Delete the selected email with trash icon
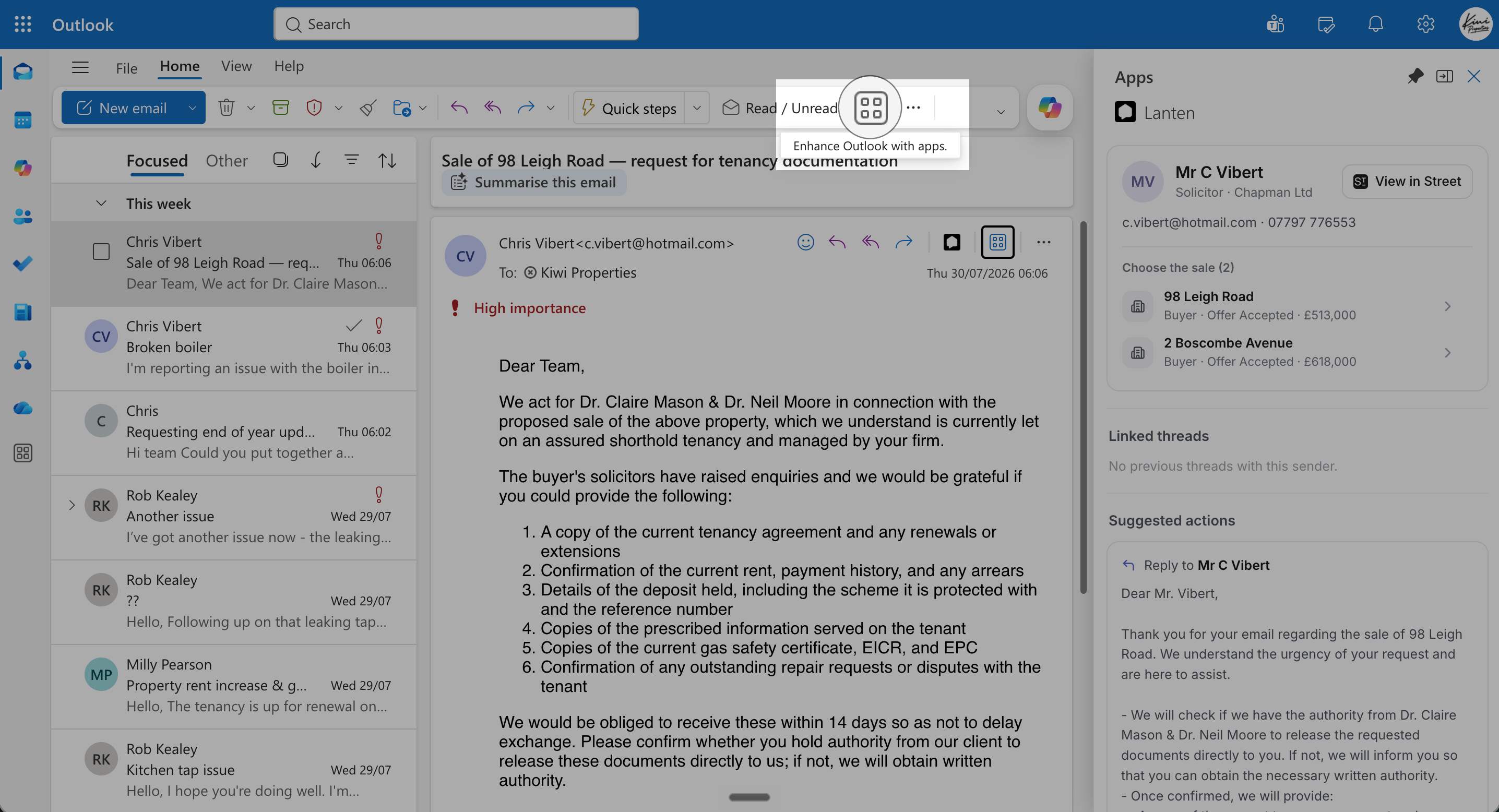 (x=227, y=108)
